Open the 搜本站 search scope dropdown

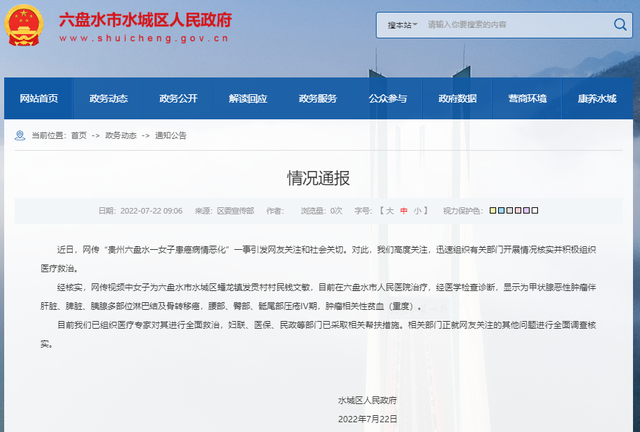click(402, 25)
